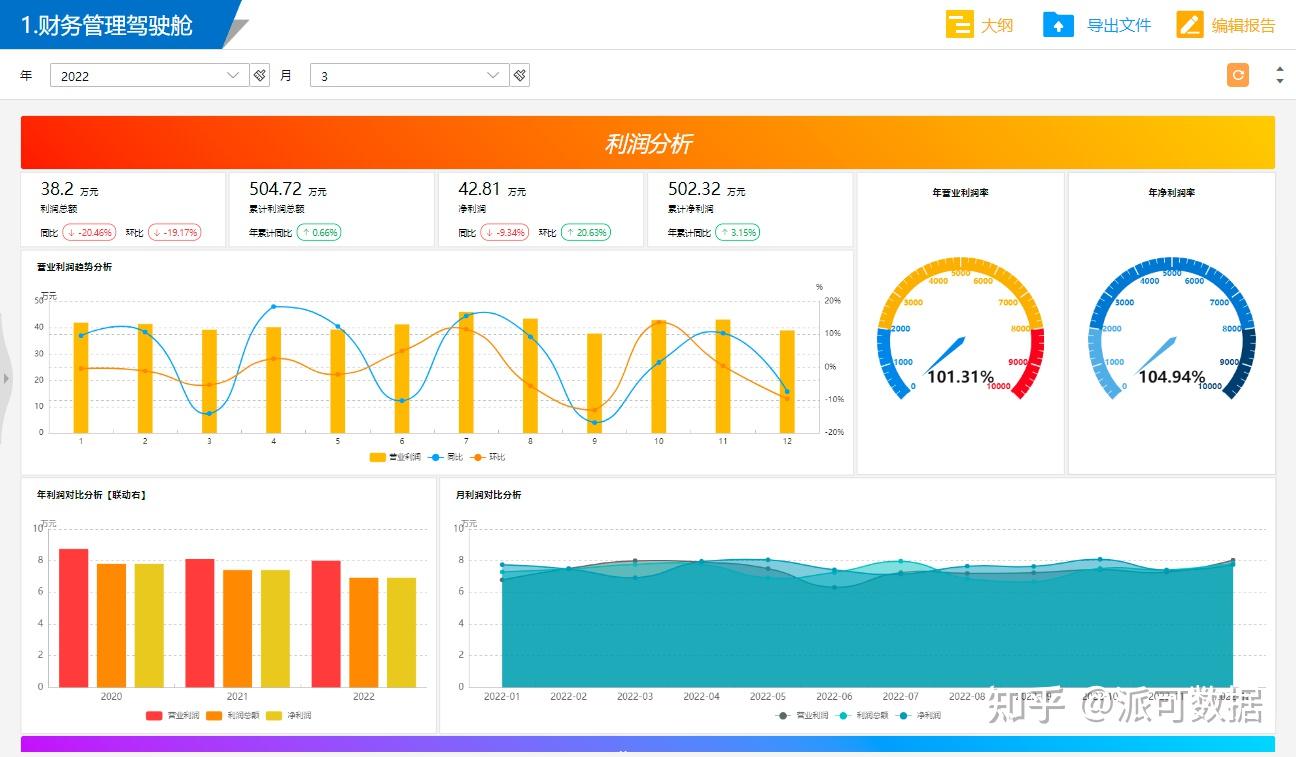
Task: Click the month 12 bar in trend chart
Action: [787, 381]
